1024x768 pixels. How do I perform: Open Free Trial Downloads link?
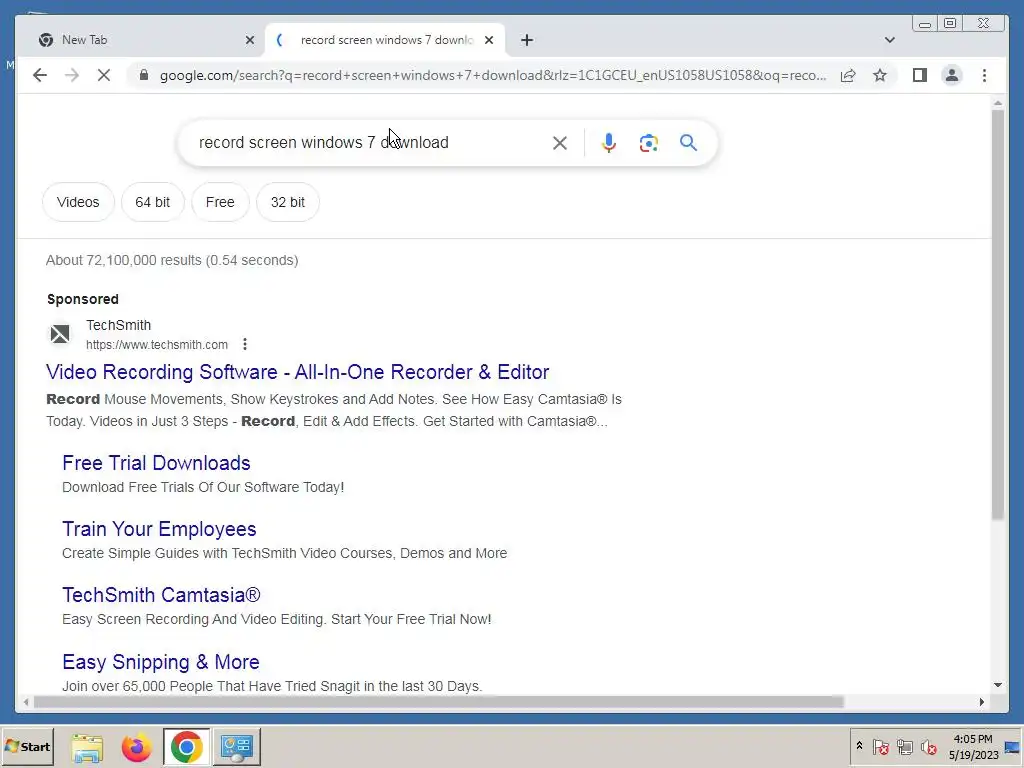click(x=156, y=463)
